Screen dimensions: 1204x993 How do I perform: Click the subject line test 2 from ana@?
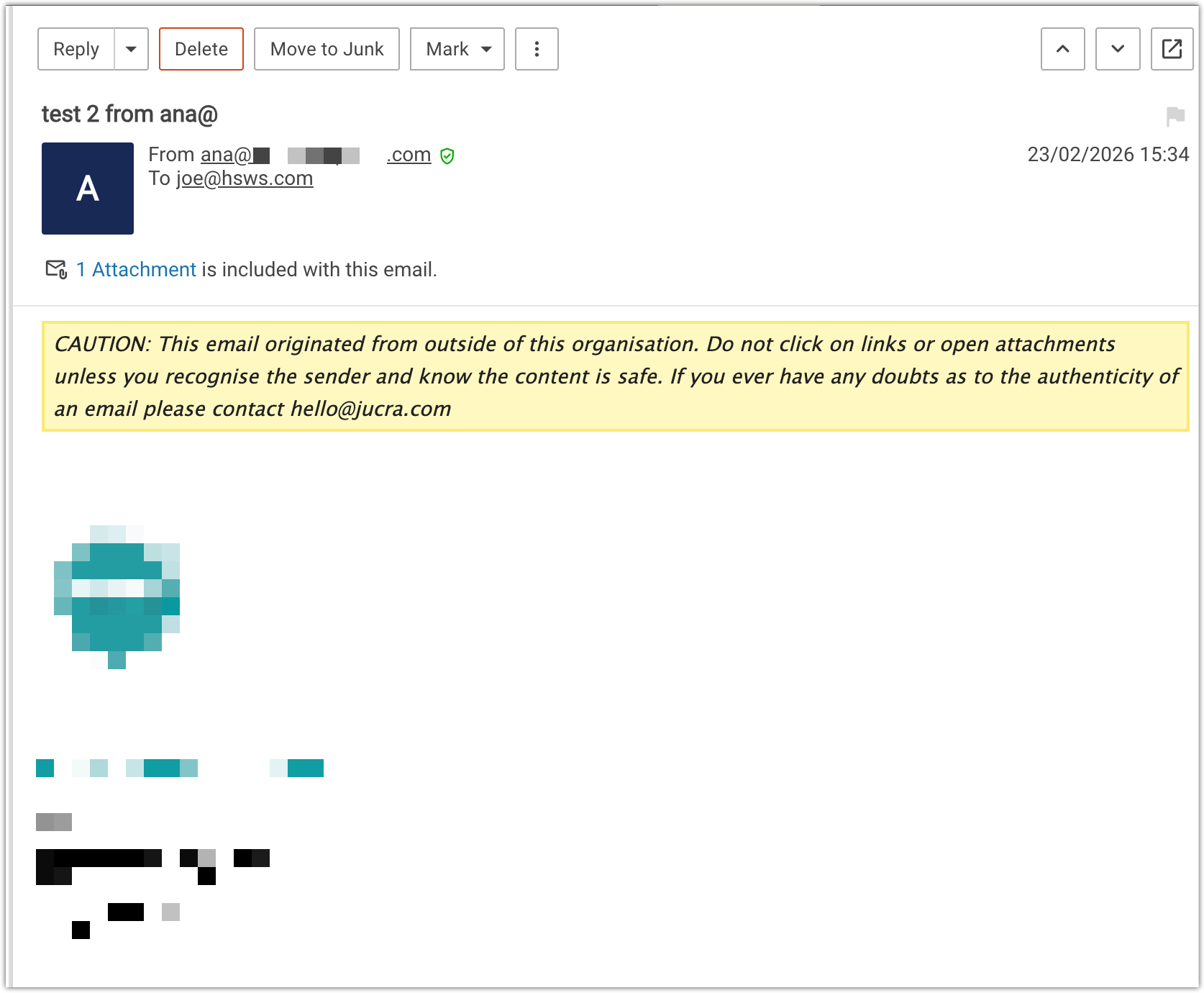coord(129,114)
